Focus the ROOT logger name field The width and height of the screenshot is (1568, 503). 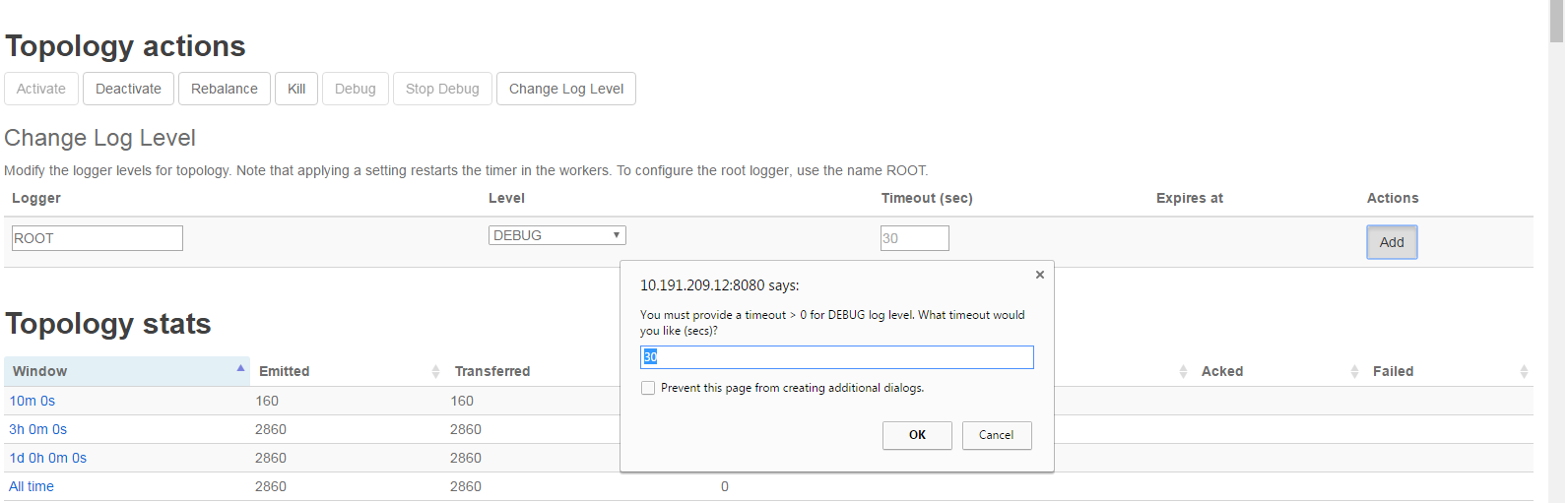[x=97, y=238]
